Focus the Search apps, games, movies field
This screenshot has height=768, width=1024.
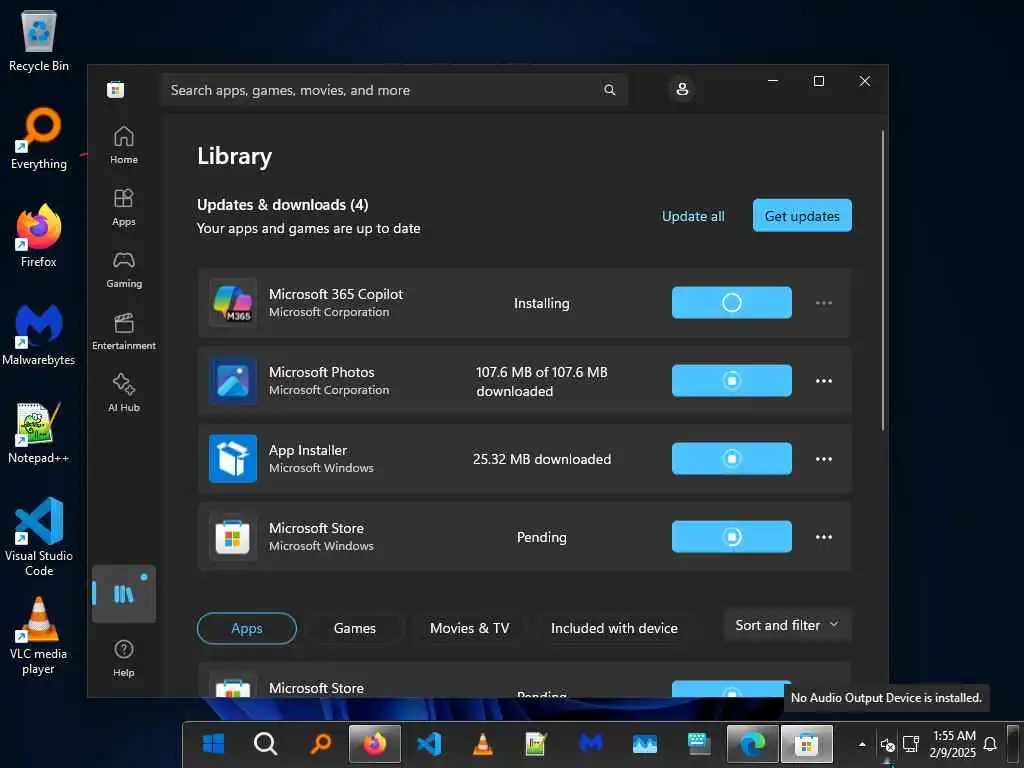(394, 90)
